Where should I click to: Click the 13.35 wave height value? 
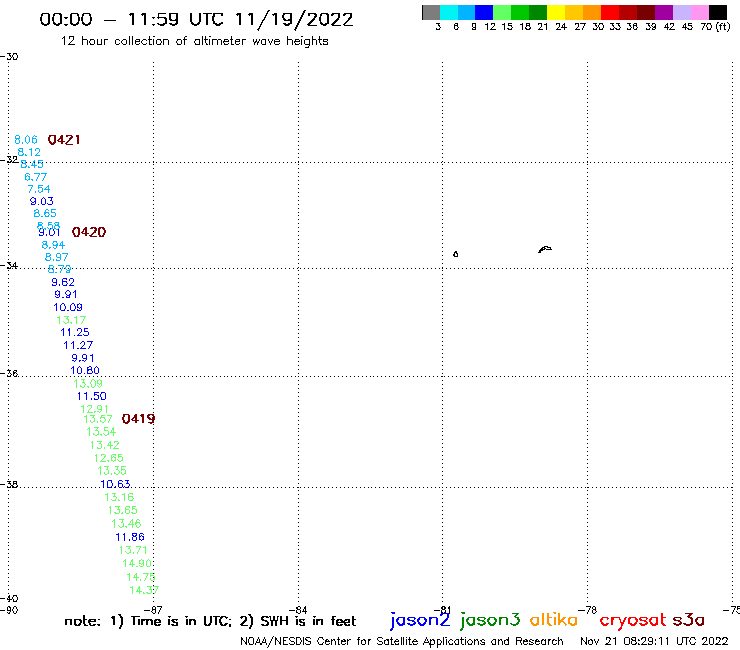click(x=112, y=471)
